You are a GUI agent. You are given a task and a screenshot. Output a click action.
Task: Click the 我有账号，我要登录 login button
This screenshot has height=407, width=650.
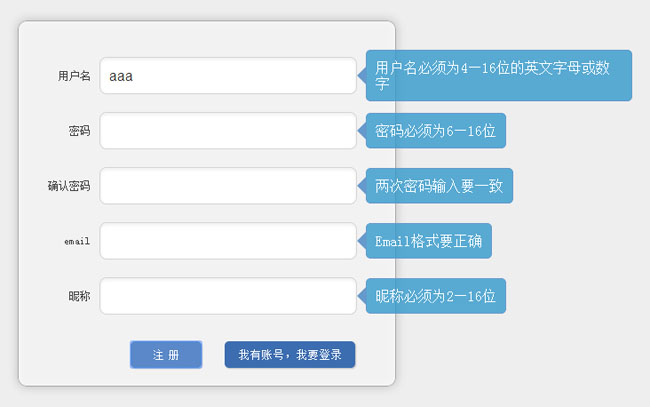(x=290, y=355)
